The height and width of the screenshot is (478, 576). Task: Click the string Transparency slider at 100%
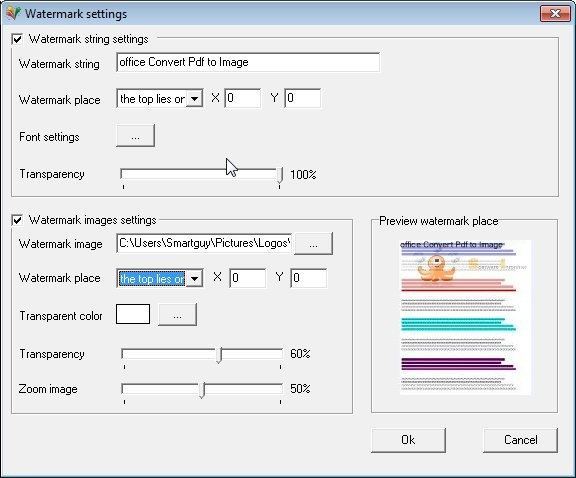click(x=280, y=175)
